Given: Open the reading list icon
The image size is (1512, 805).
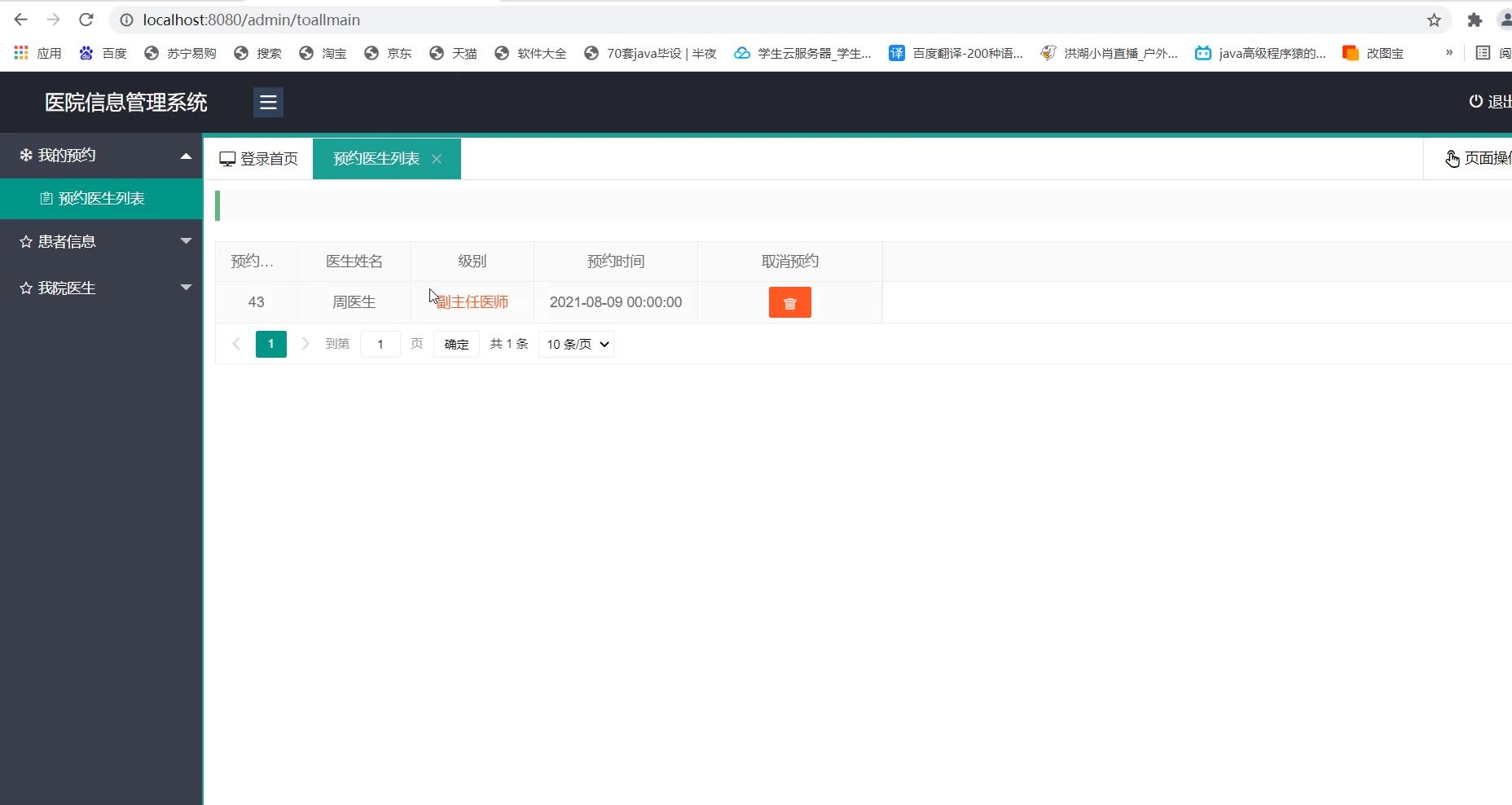Looking at the screenshot, I should (x=1483, y=53).
